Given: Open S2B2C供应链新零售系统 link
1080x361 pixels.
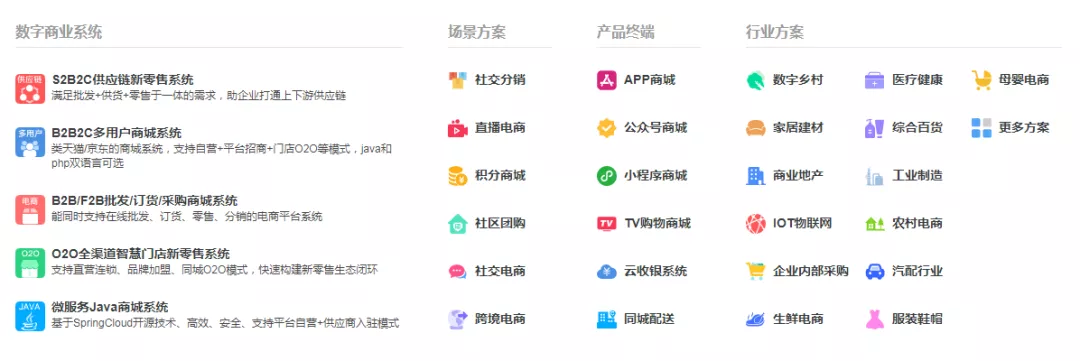Looking at the screenshot, I should [x=123, y=79].
